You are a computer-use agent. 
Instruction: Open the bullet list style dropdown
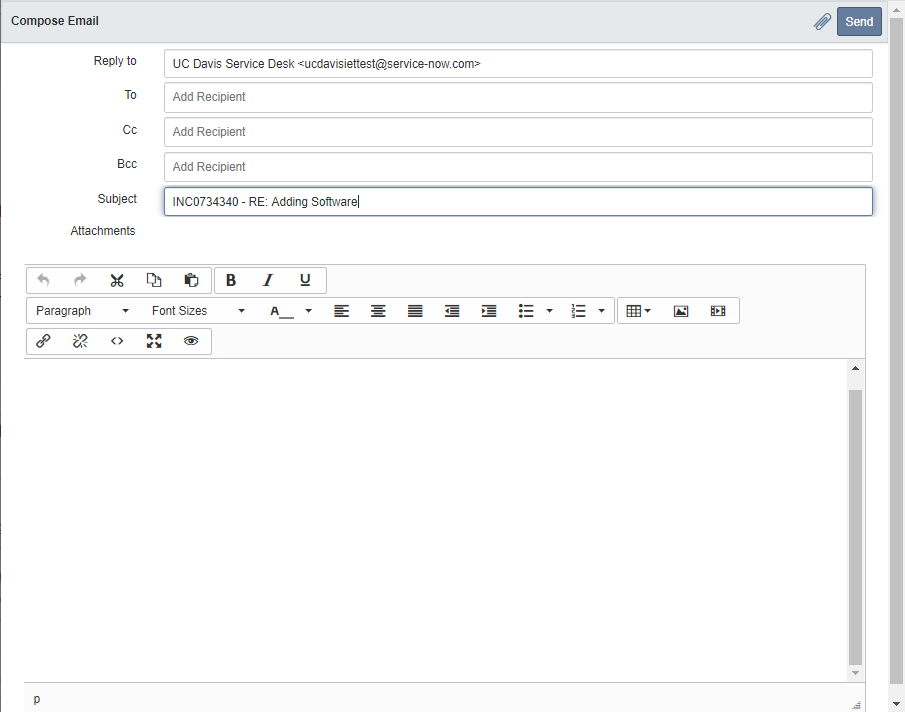pyautogui.click(x=550, y=311)
